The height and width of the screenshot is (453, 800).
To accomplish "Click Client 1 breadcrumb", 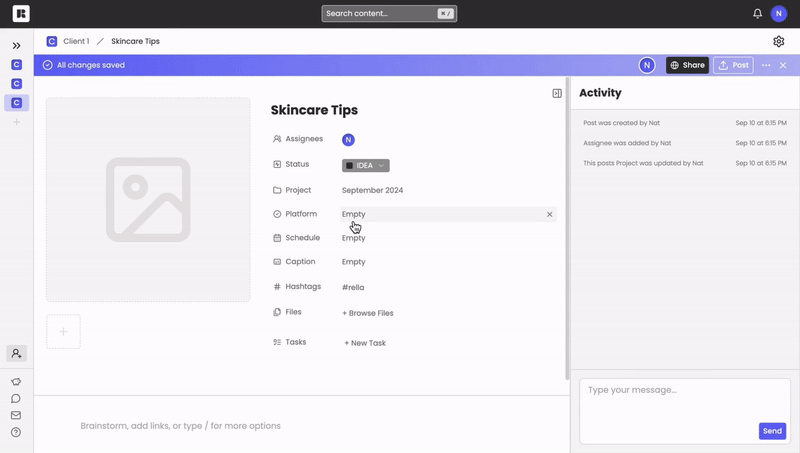I will [x=76, y=41].
